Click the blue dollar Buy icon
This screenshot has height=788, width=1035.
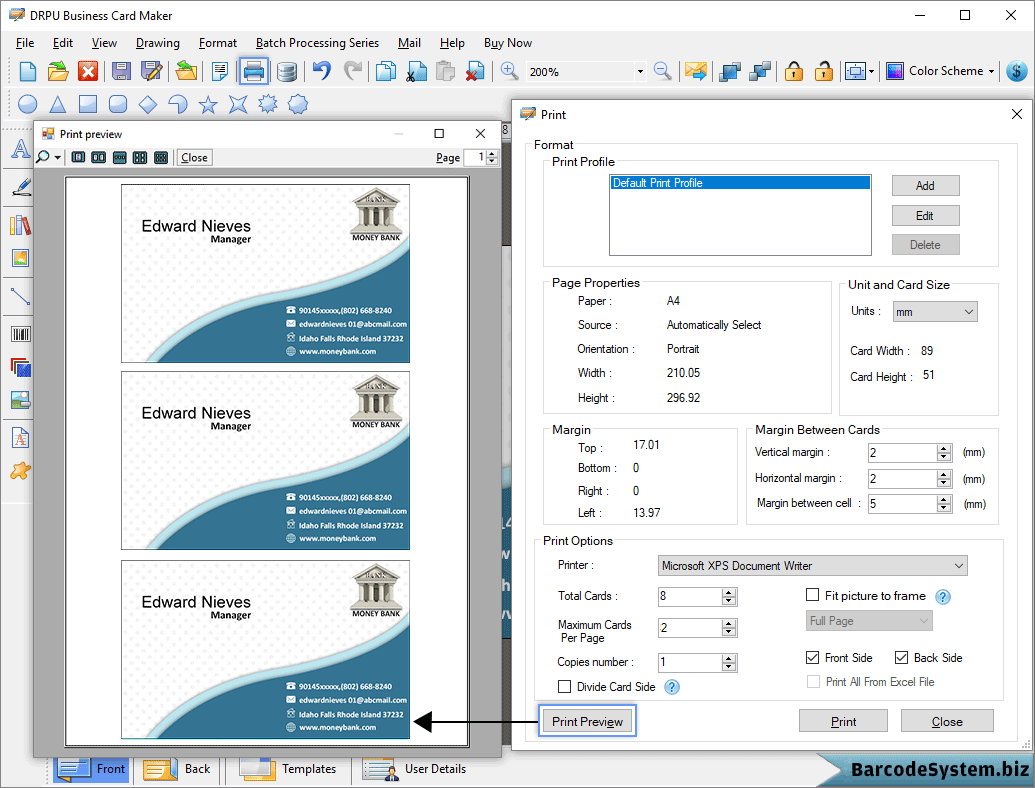click(1017, 71)
